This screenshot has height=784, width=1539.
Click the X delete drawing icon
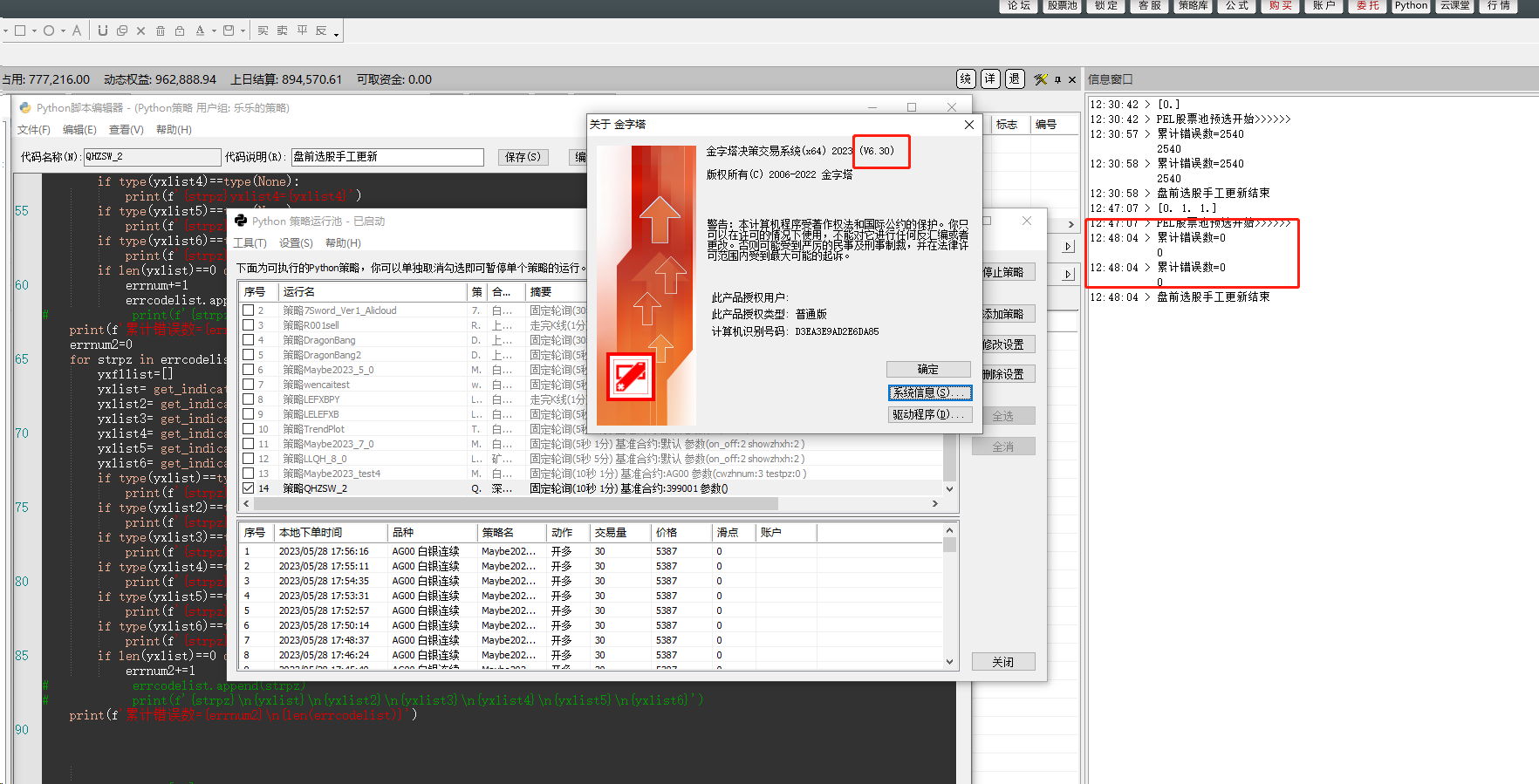point(140,31)
